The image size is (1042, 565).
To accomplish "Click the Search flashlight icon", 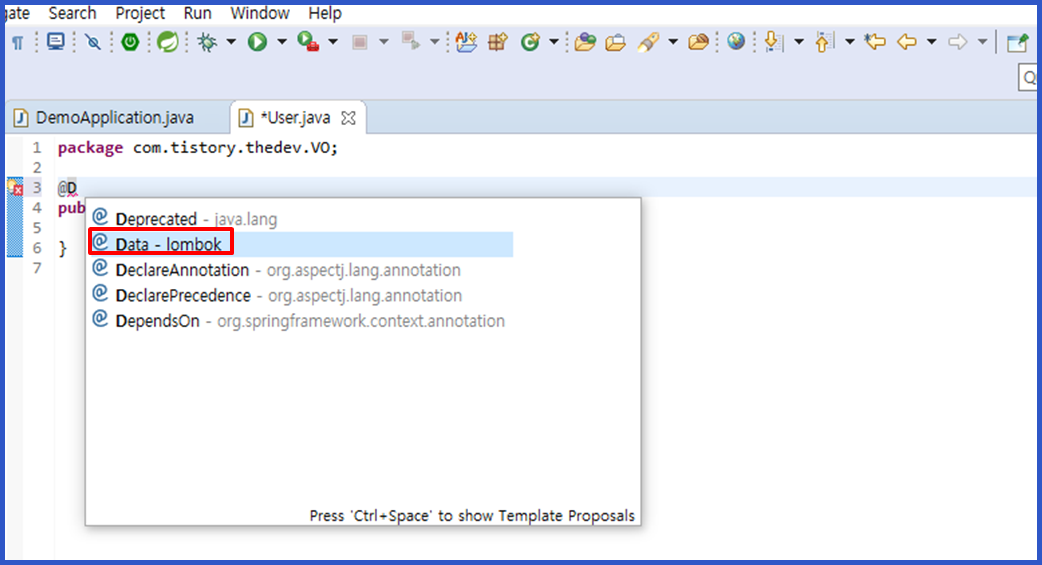I will tap(649, 42).
